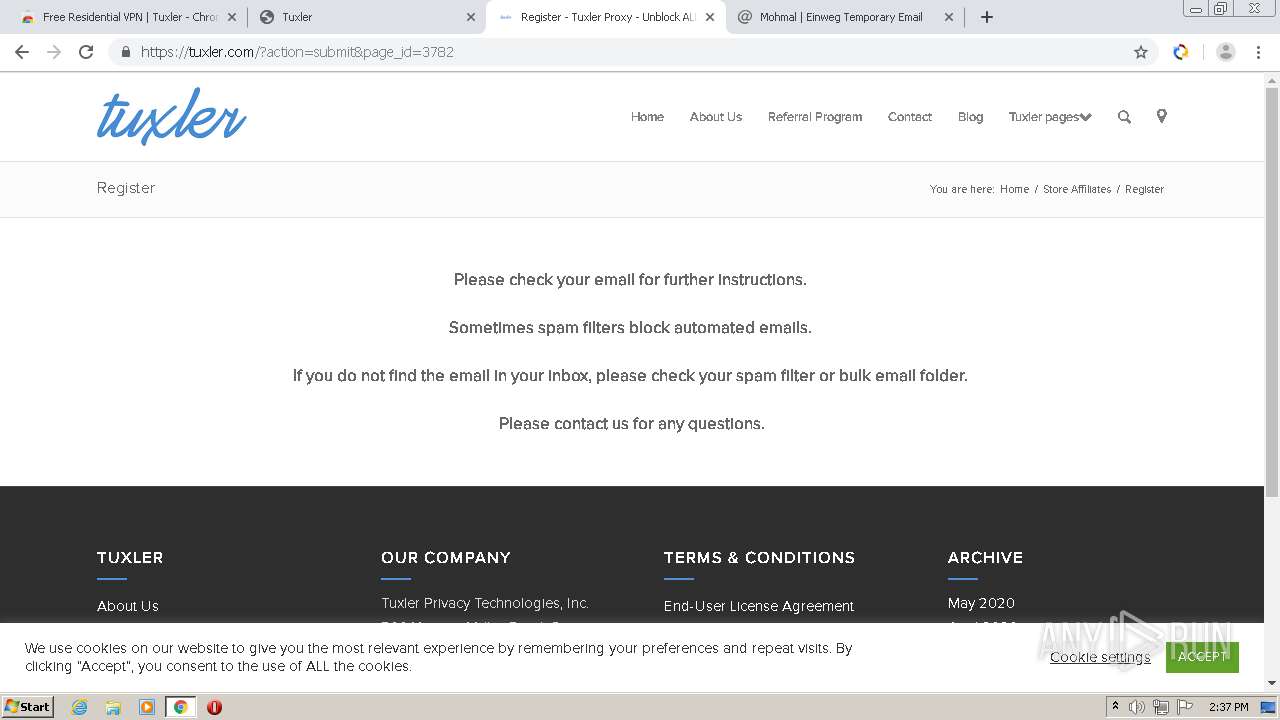Show hidden tray icons arrow
Screen dimensions: 1280x720
pyautogui.click(x=1115, y=706)
